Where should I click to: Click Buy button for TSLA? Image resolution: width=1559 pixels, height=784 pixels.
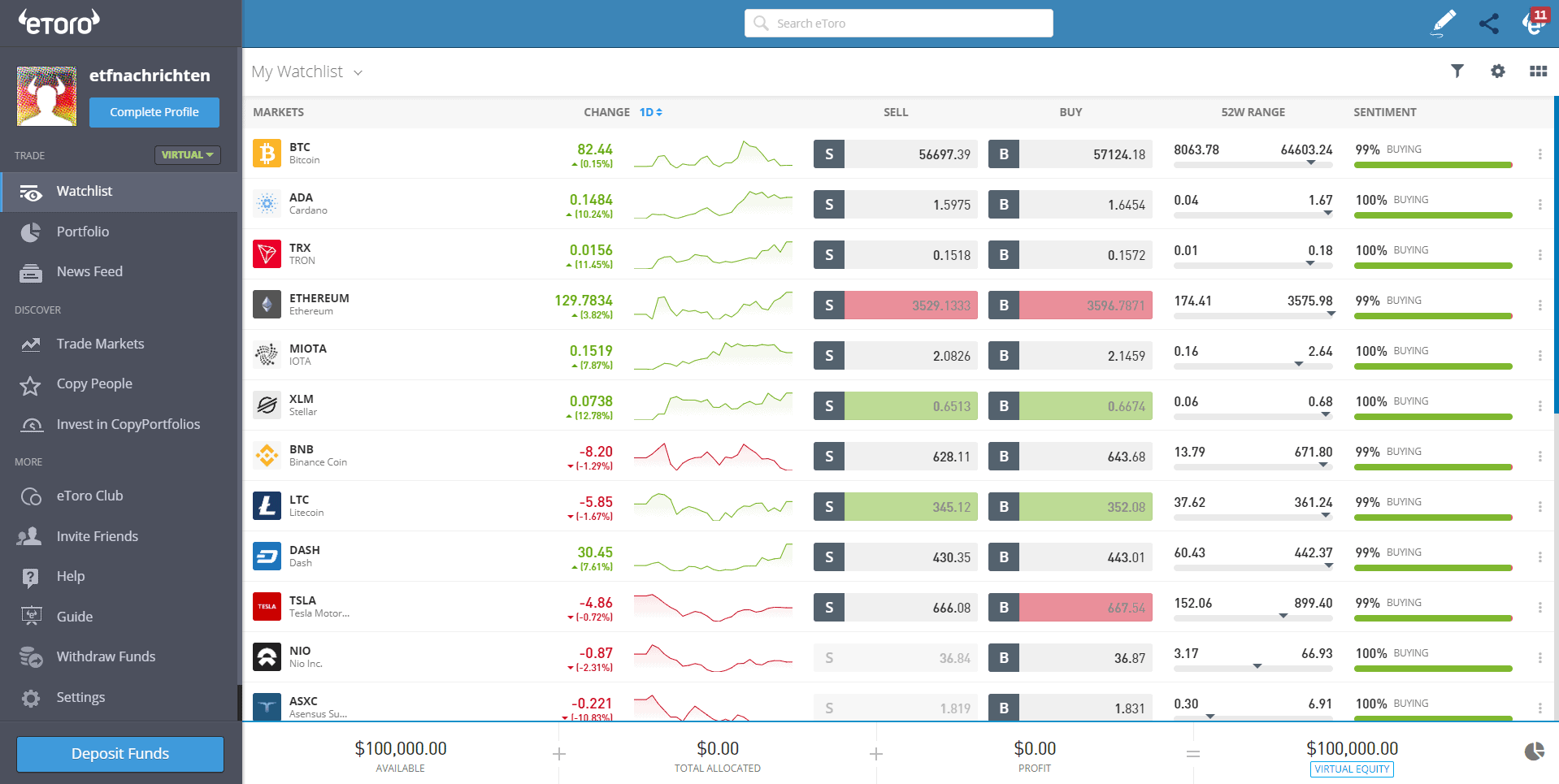click(1070, 608)
